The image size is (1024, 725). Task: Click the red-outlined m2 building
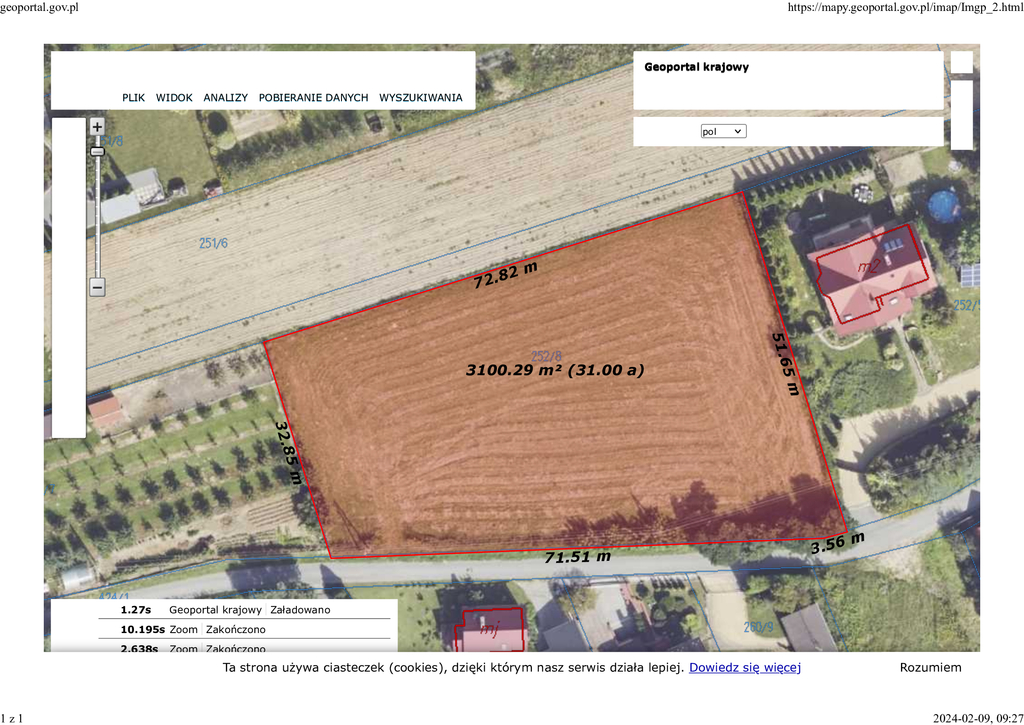868,270
